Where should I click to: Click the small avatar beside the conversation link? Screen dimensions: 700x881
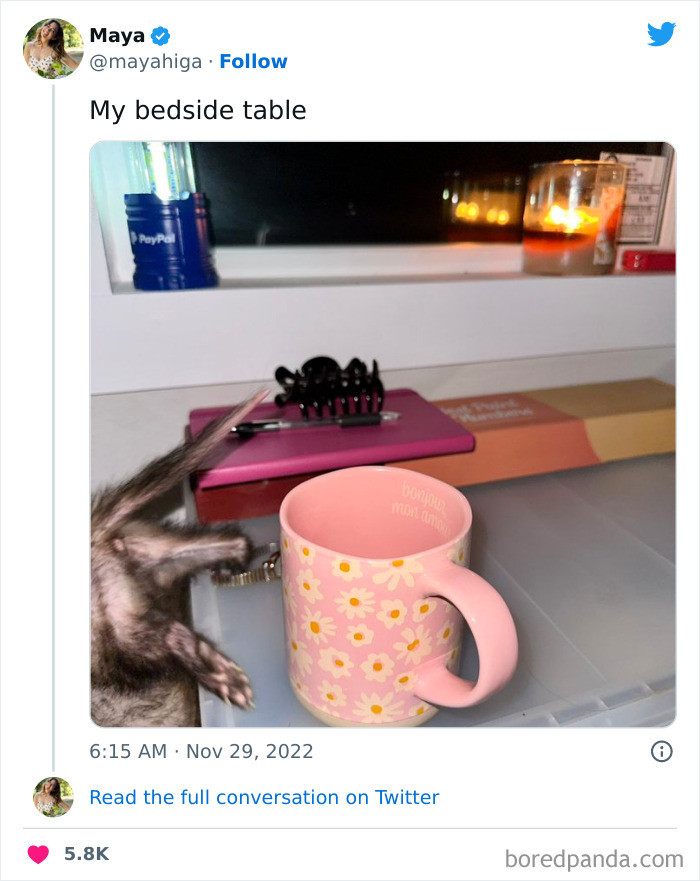(x=52, y=798)
